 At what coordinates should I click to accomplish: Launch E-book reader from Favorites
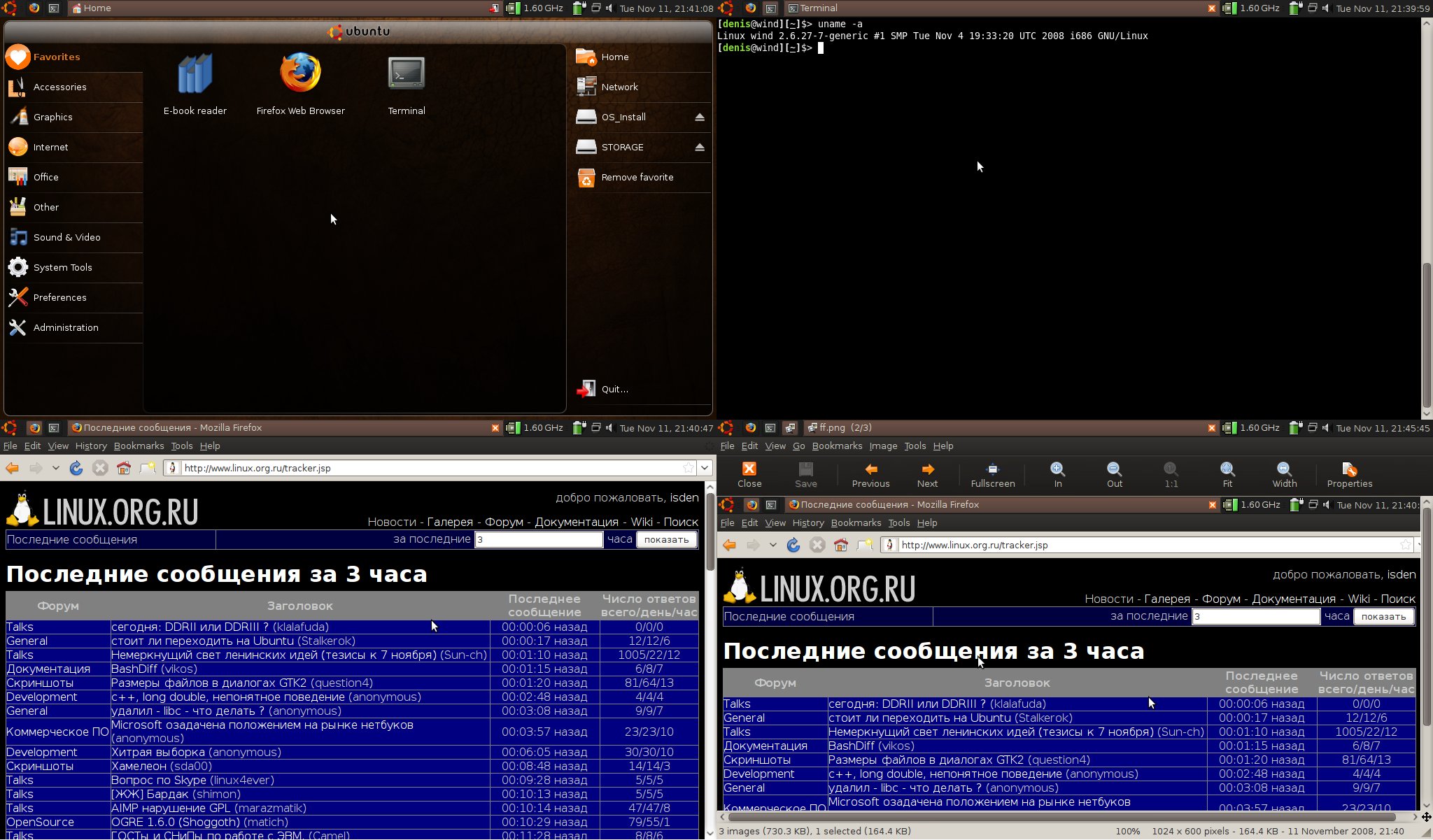pyautogui.click(x=195, y=83)
